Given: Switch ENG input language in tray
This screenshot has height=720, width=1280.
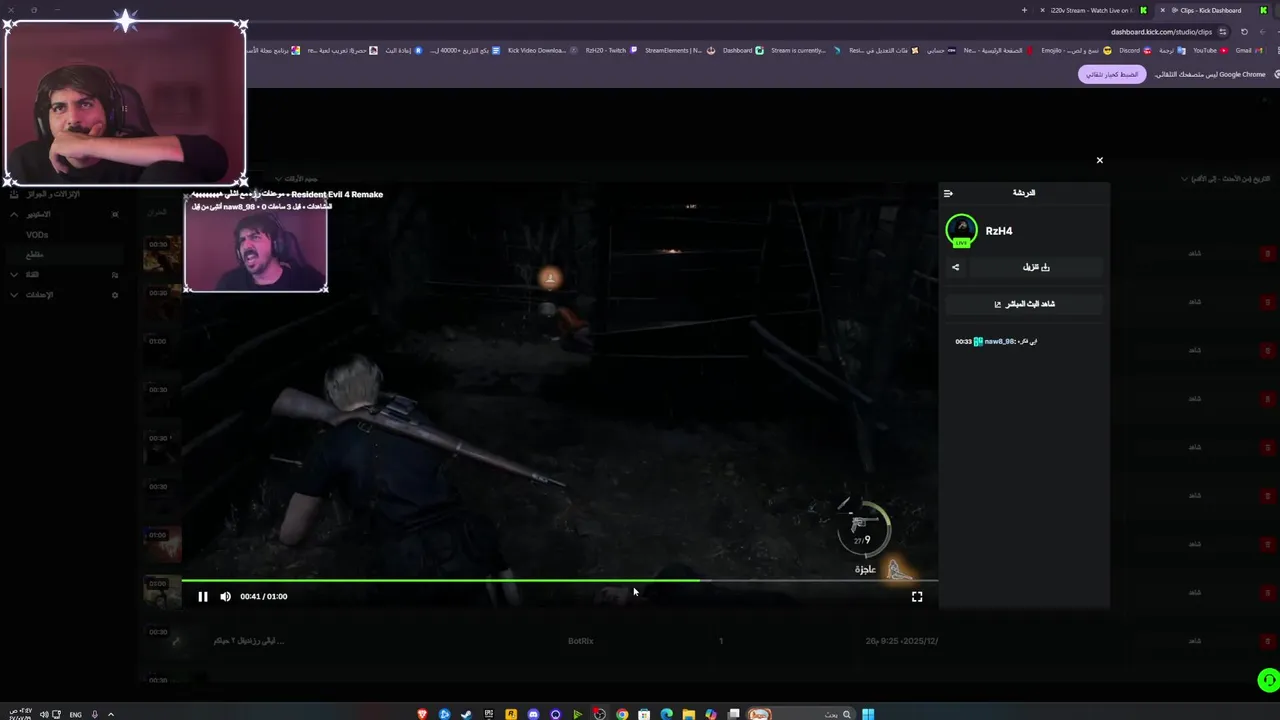Looking at the screenshot, I should point(75,714).
